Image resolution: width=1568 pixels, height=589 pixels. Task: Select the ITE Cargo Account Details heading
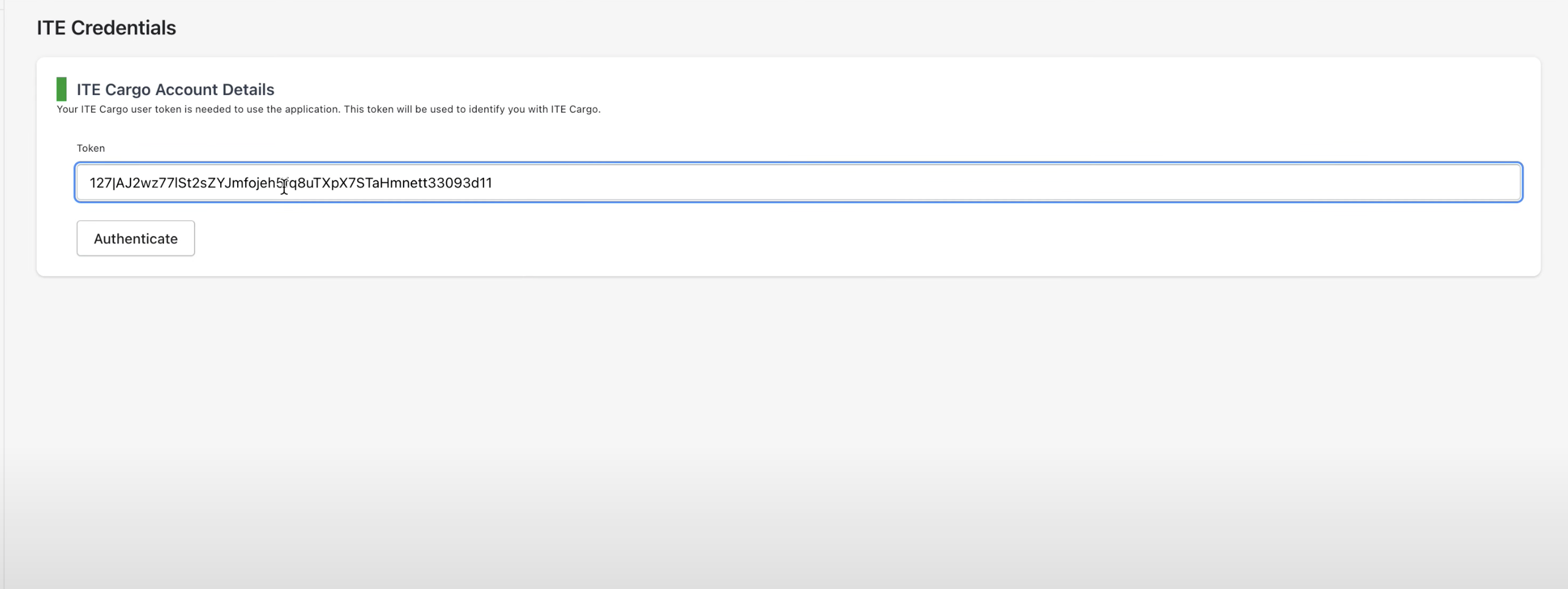(x=175, y=90)
